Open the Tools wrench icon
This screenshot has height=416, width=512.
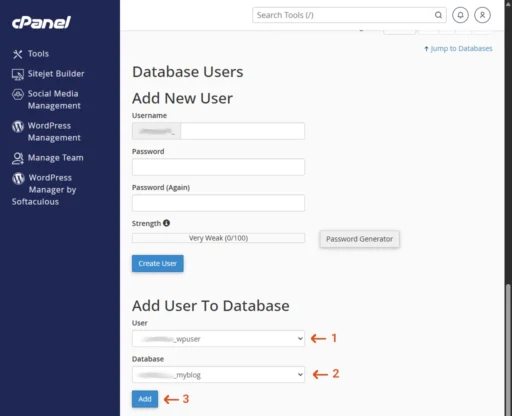pos(18,54)
